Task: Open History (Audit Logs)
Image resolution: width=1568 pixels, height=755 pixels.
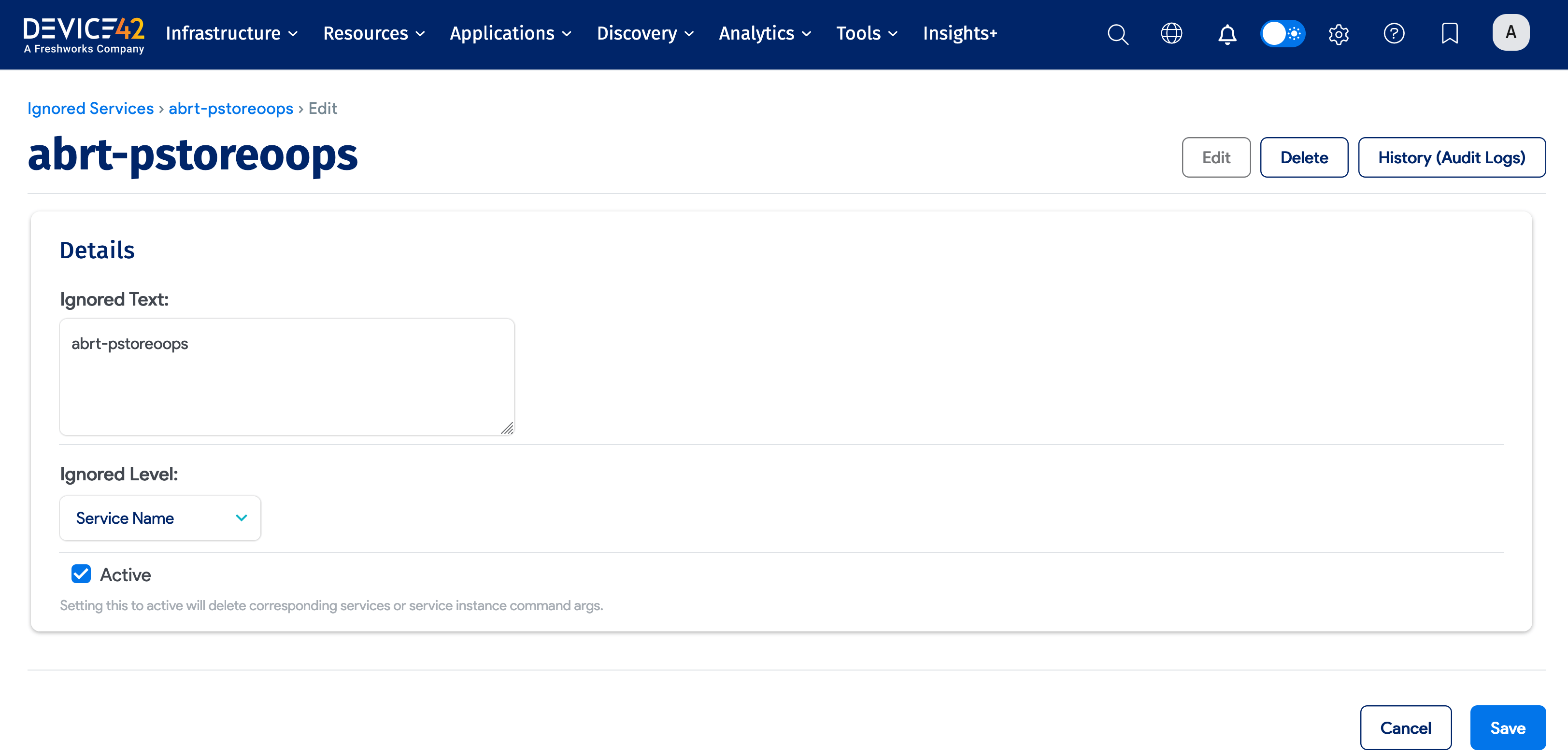Action: tap(1451, 157)
